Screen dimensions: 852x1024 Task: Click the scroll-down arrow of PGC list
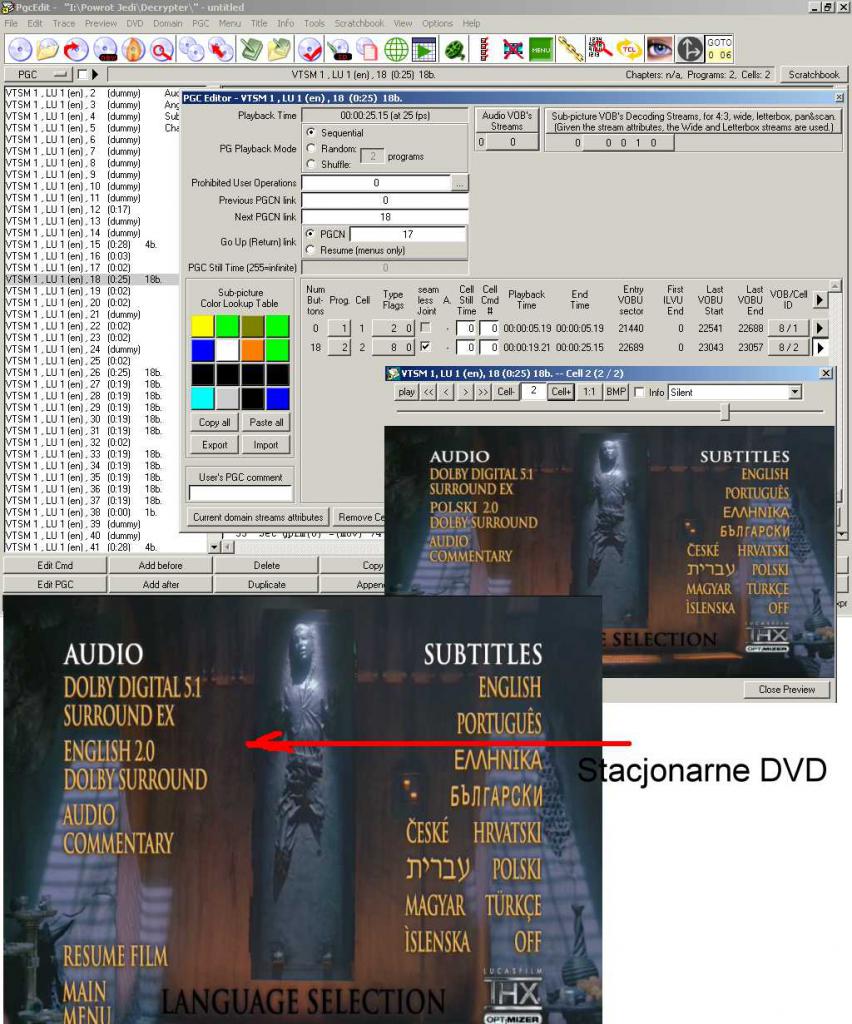click(214, 547)
